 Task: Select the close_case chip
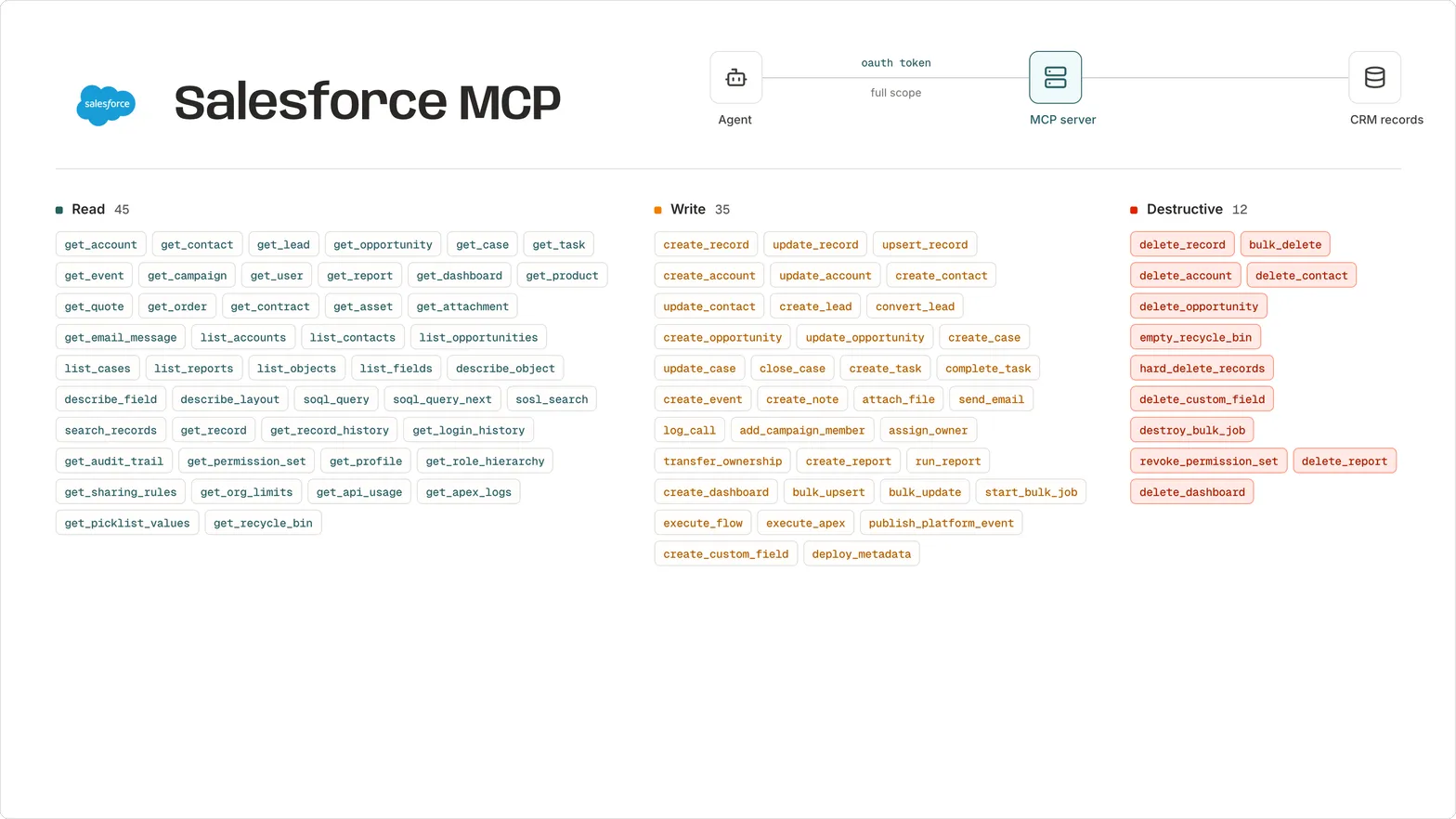point(792,369)
